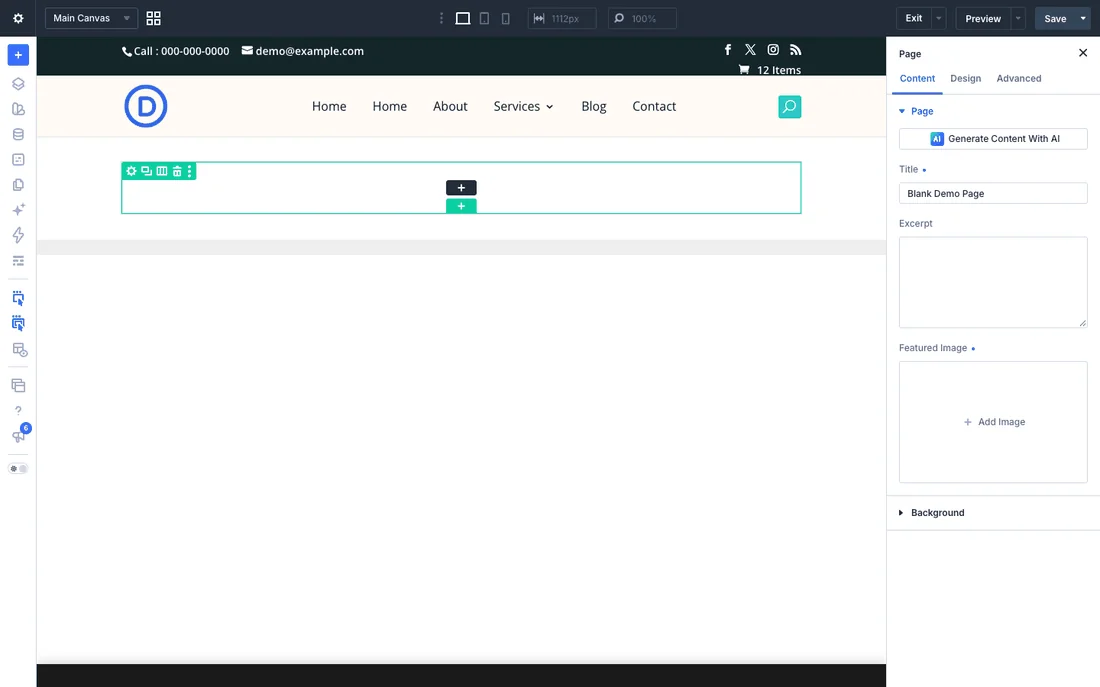The height and width of the screenshot is (687, 1100).
Task: Collapse the Page section
Action: 916,111
